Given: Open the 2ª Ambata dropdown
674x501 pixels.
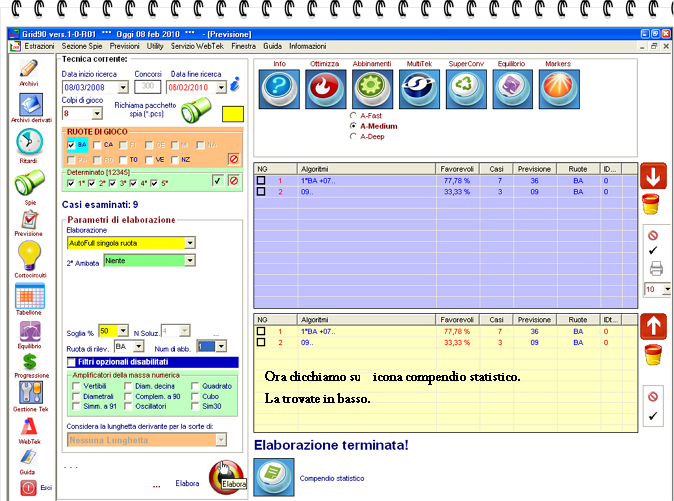Looking at the screenshot, I should (190, 261).
